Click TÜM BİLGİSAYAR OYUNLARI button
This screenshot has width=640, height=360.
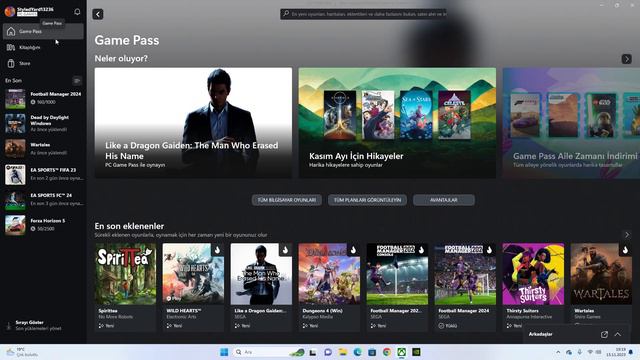[x=287, y=200]
